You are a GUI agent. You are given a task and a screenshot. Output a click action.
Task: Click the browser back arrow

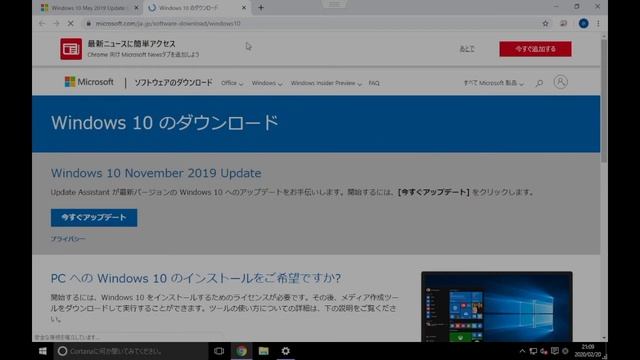point(42,24)
